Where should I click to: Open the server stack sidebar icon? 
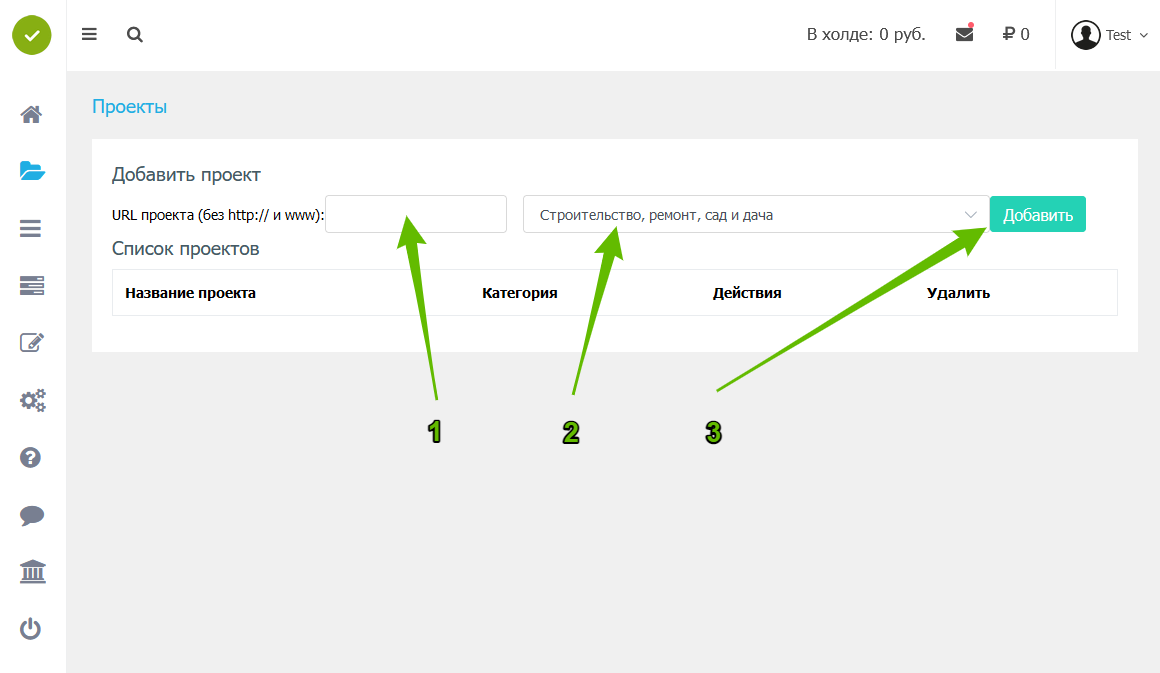(x=32, y=286)
